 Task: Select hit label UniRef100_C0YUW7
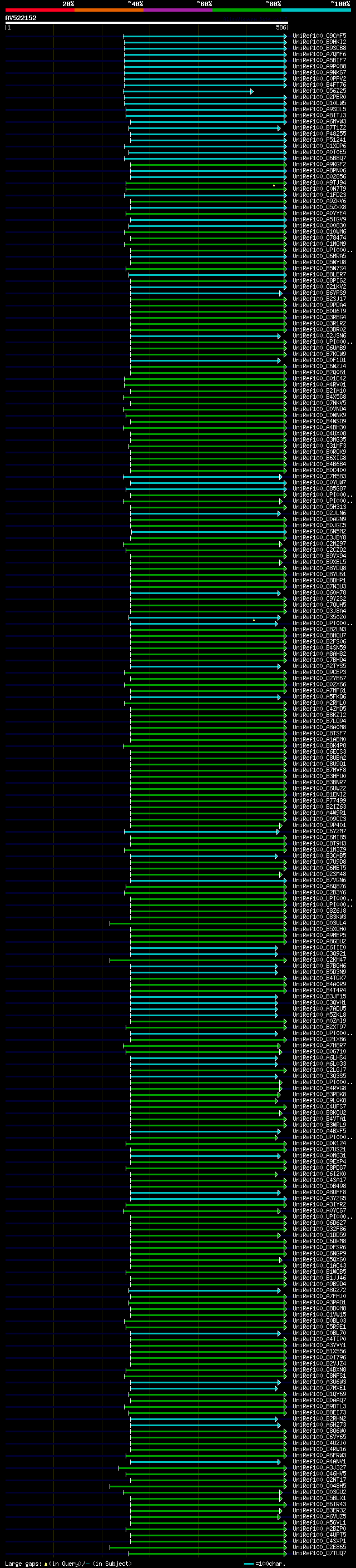pos(319,483)
